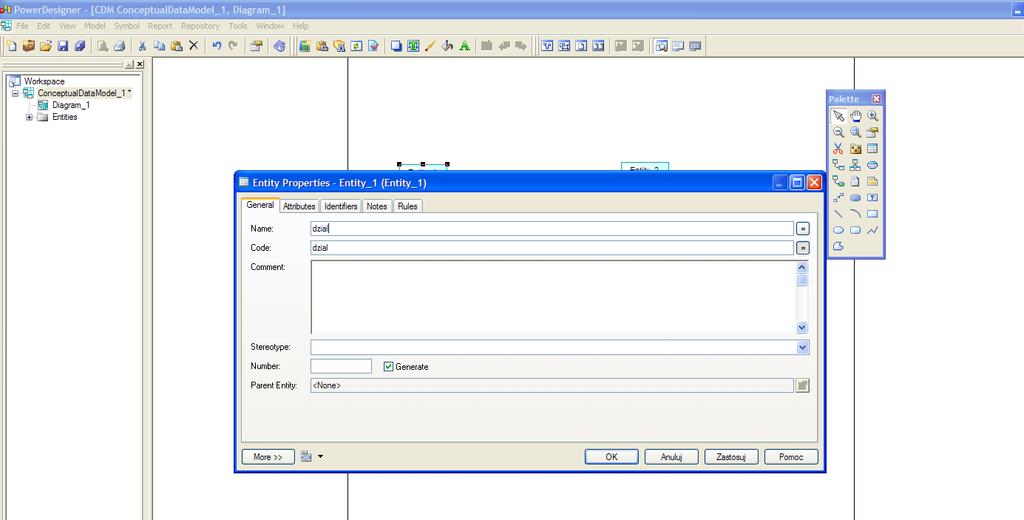The image size is (1024, 520).
Task: Select the Note tool in Palette
Action: [x=872, y=181]
